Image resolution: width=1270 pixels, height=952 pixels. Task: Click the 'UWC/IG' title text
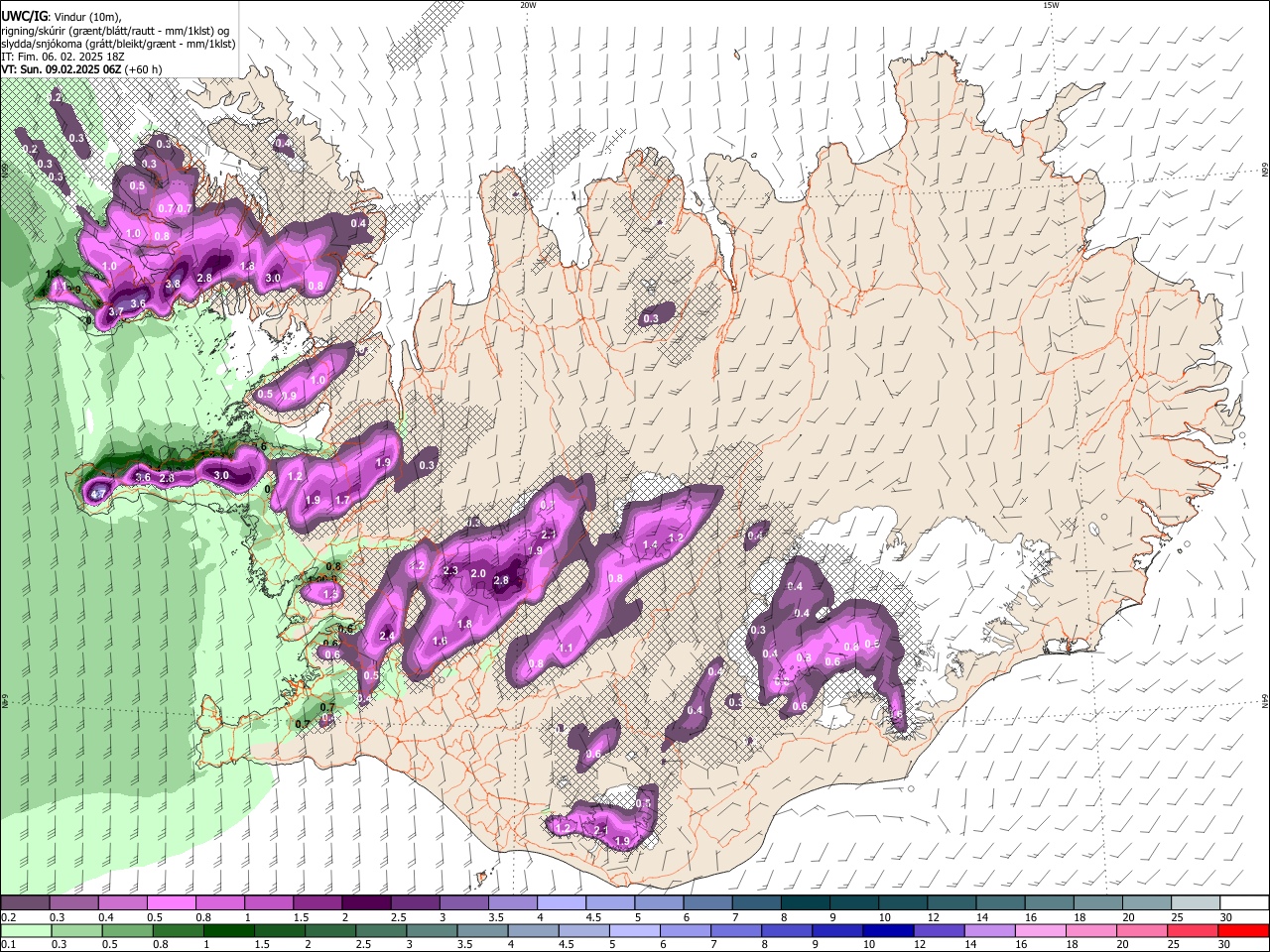pos(23,16)
